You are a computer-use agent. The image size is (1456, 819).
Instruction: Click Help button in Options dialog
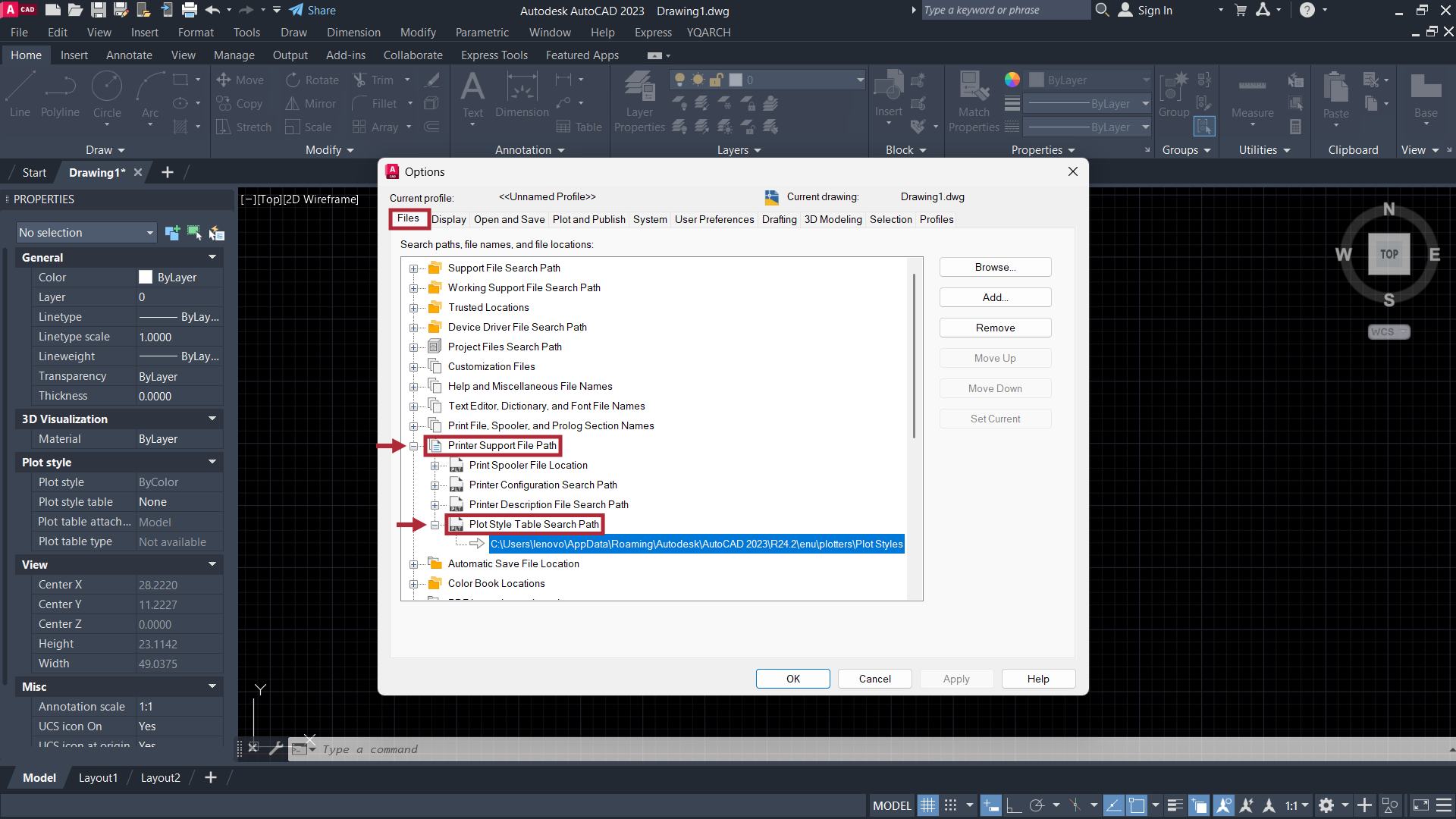point(1038,679)
